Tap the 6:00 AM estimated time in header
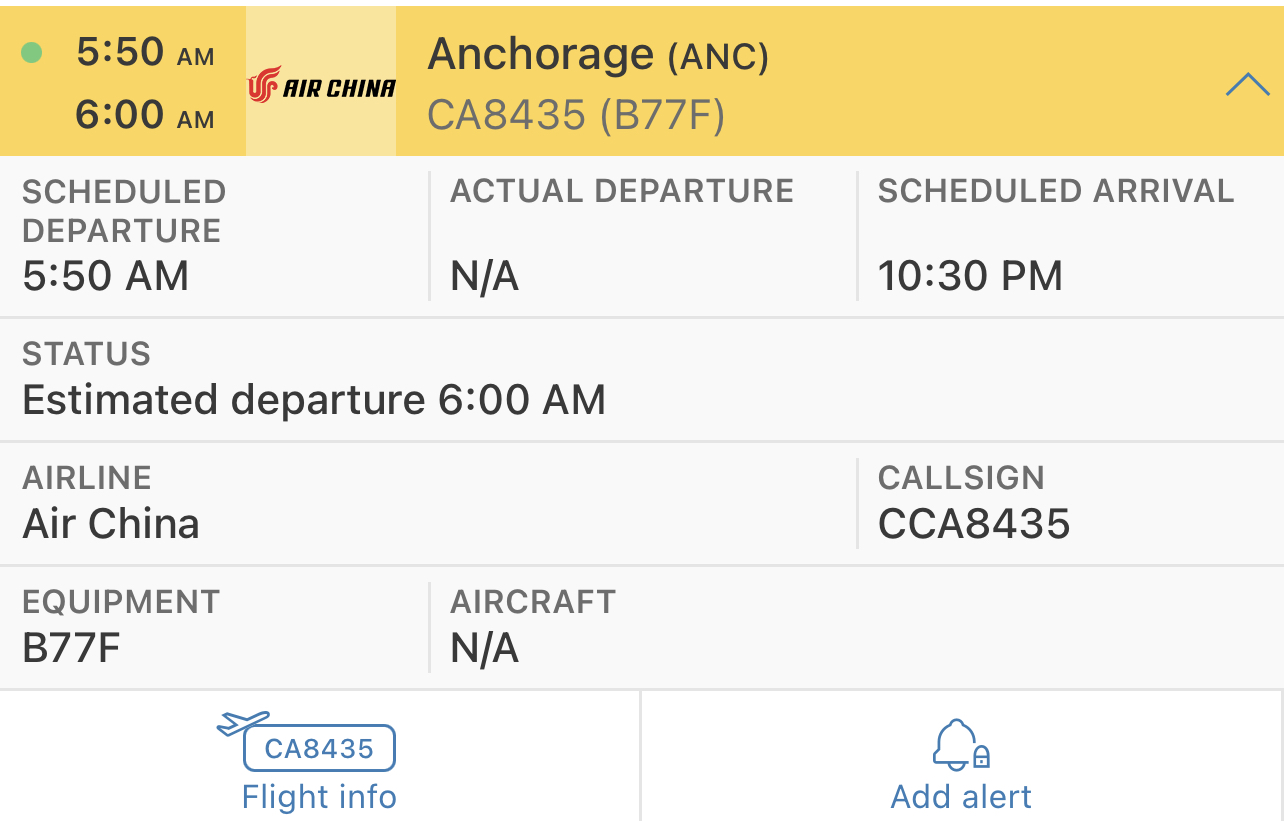Image resolution: width=1284 pixels, height=821 pixels. [x=145, y=115]
